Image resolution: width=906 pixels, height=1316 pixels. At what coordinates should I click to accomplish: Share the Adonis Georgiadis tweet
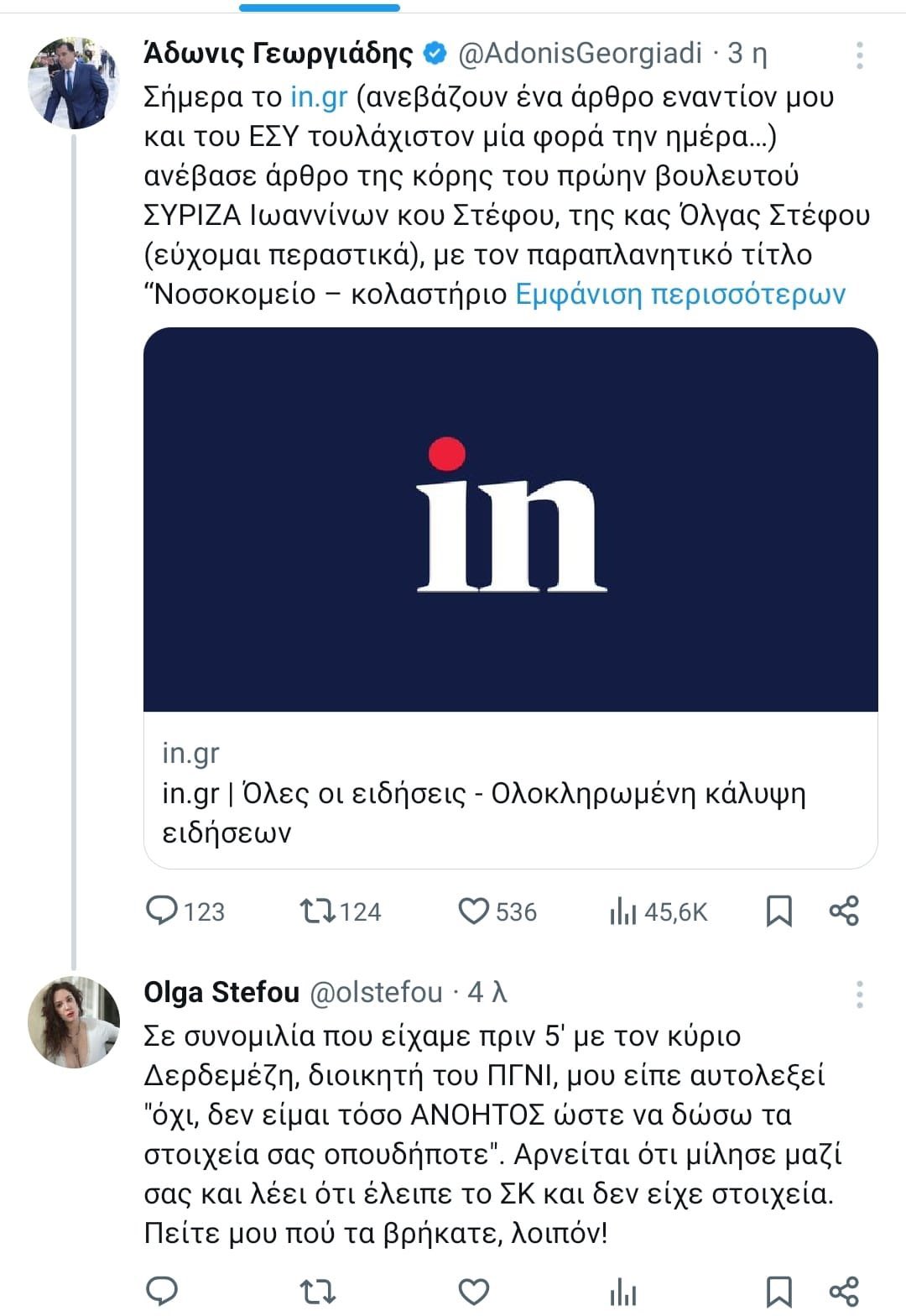(844, 911)
